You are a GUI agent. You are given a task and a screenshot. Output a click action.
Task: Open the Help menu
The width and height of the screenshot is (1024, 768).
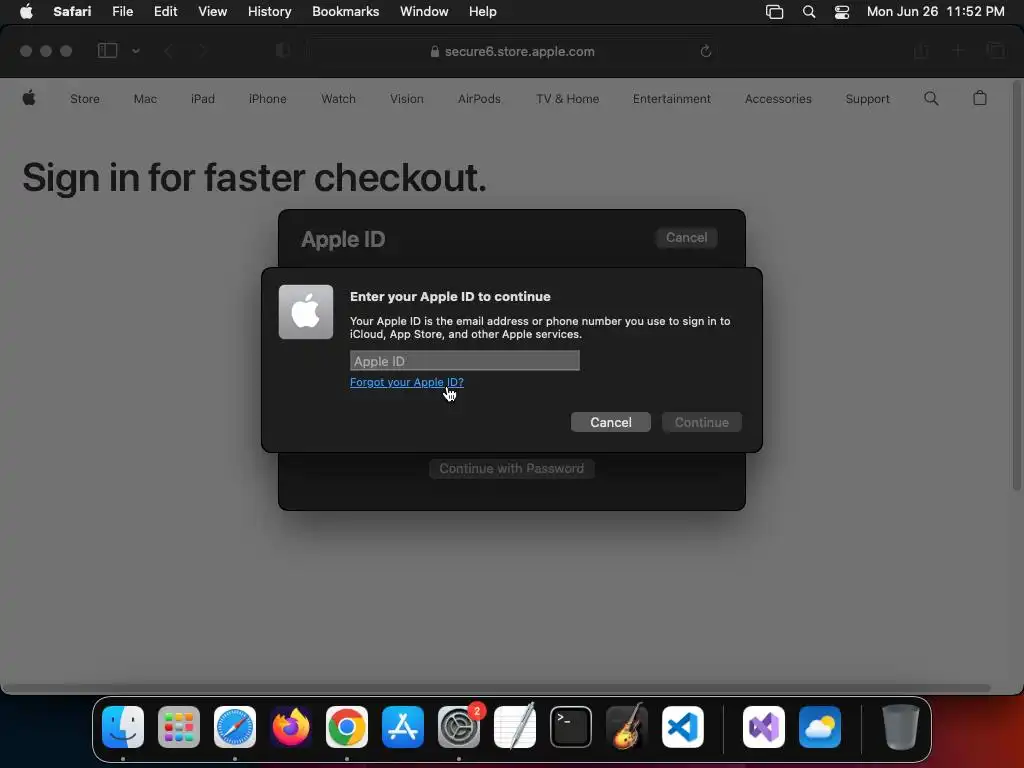483,11
